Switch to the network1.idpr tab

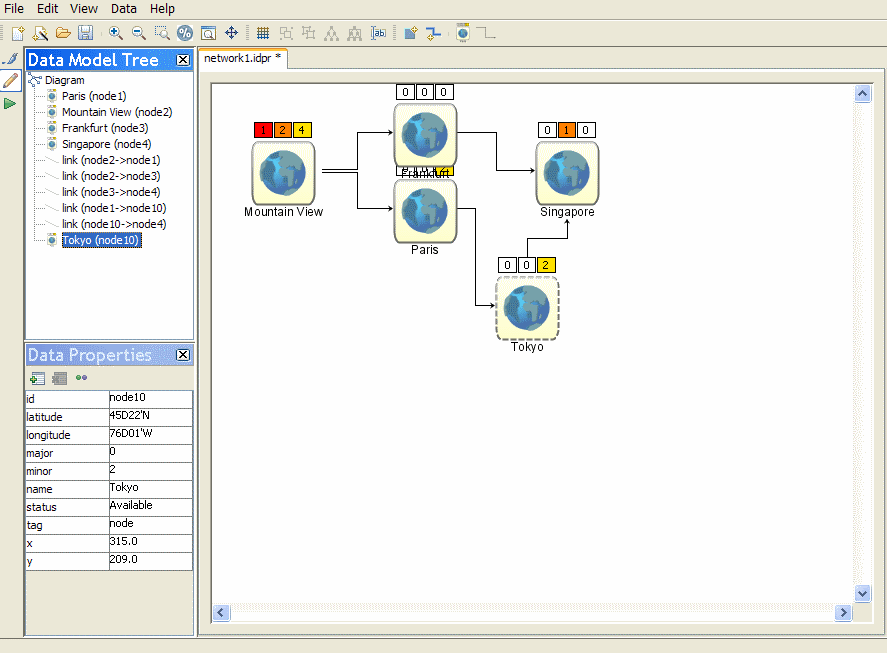click(x=242, y=58)
